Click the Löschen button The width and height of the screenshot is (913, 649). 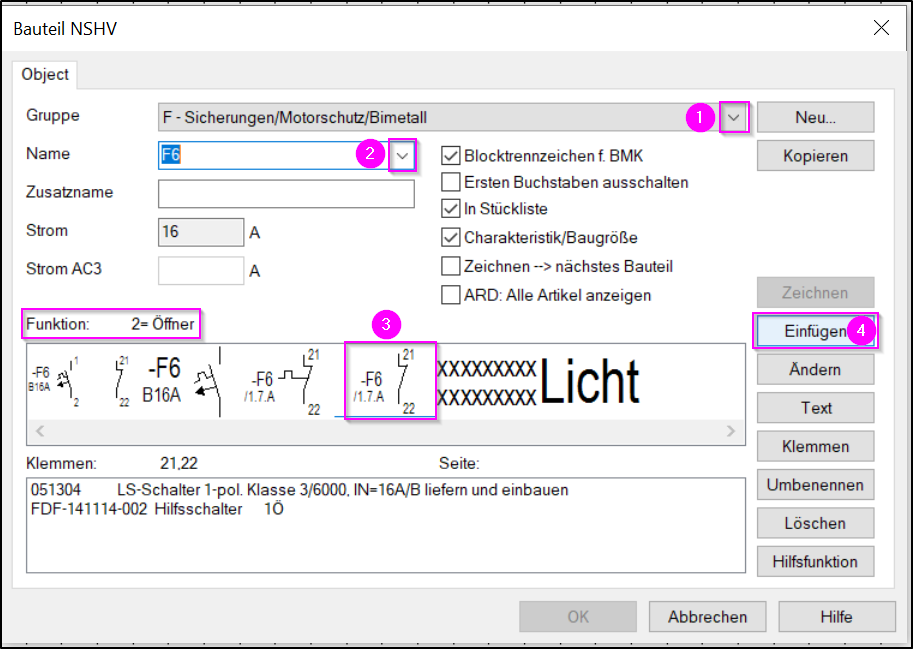(815, 523)
